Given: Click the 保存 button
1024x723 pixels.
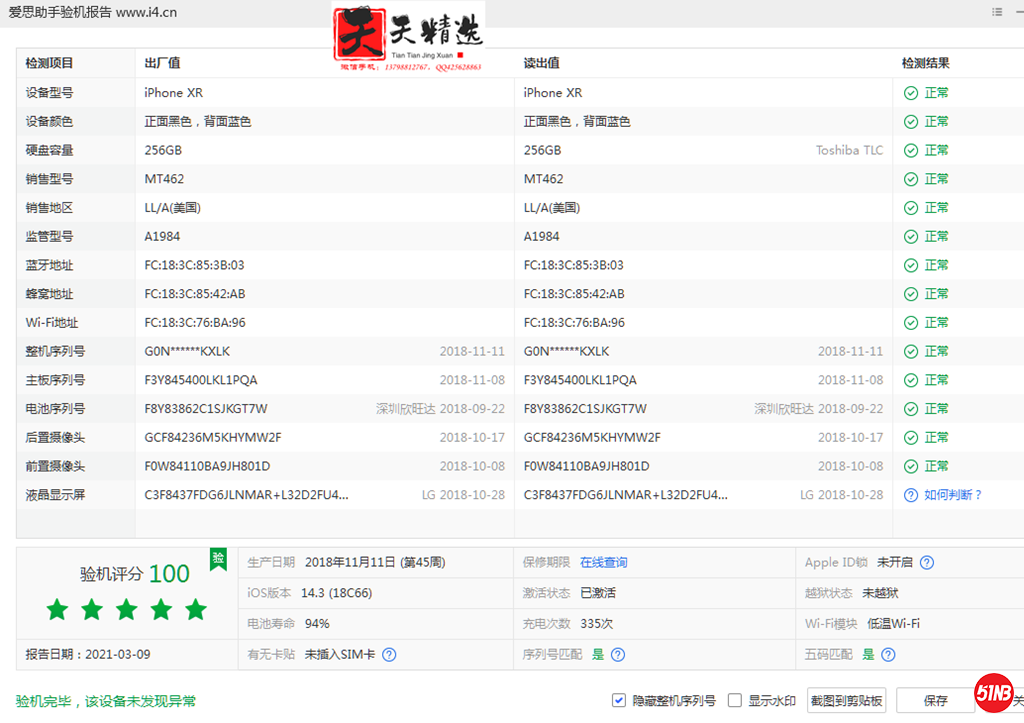Looking at the screenshot, I should (935, 701).
